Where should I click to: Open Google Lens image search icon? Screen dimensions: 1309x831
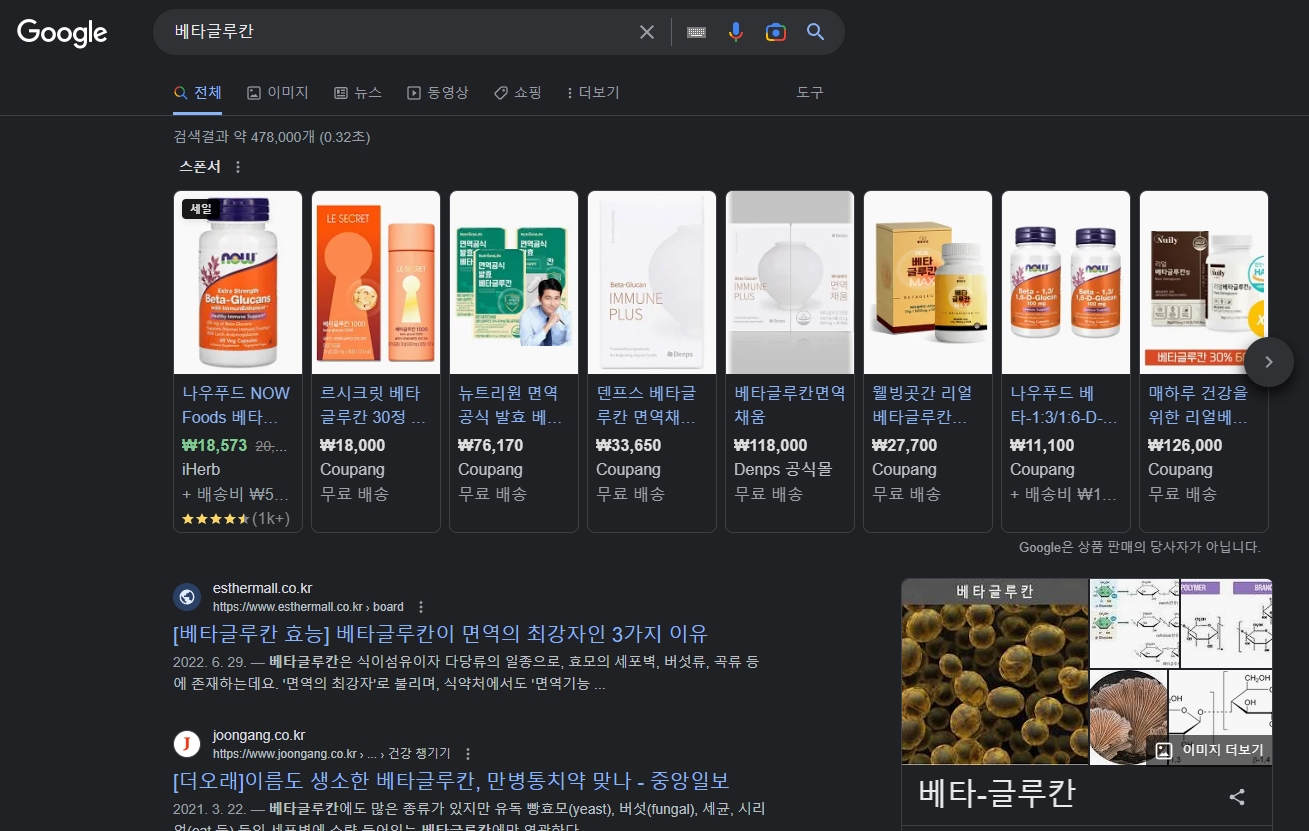click(776, 32)
